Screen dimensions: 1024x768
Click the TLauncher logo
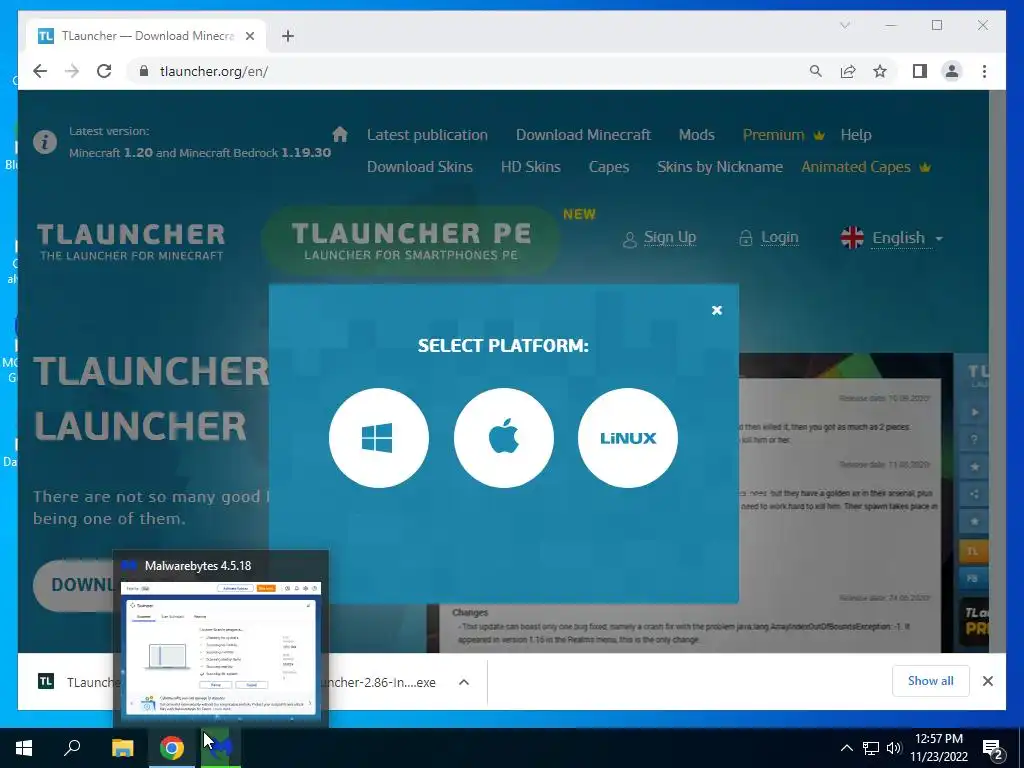(131, 242)
